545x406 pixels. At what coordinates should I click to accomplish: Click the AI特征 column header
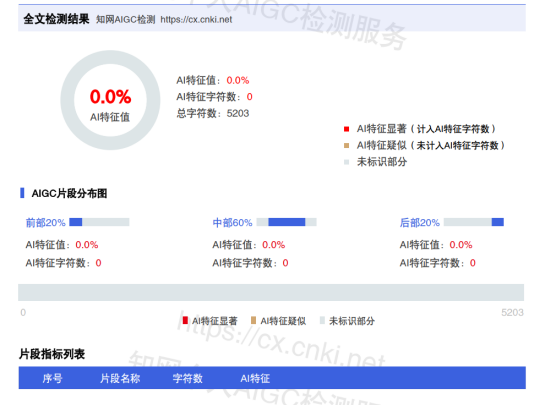click(x=255, y=378)
